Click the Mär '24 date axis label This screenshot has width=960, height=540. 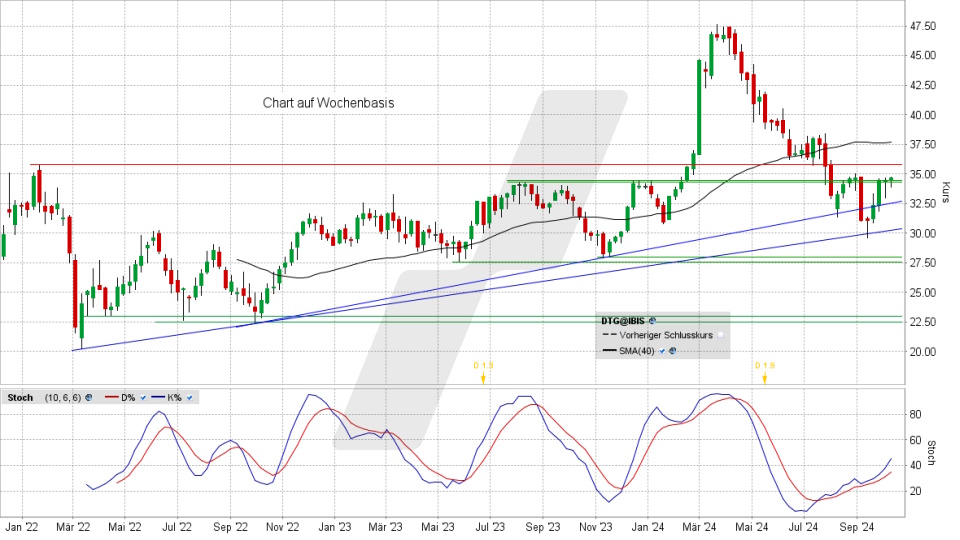point(700,527)
